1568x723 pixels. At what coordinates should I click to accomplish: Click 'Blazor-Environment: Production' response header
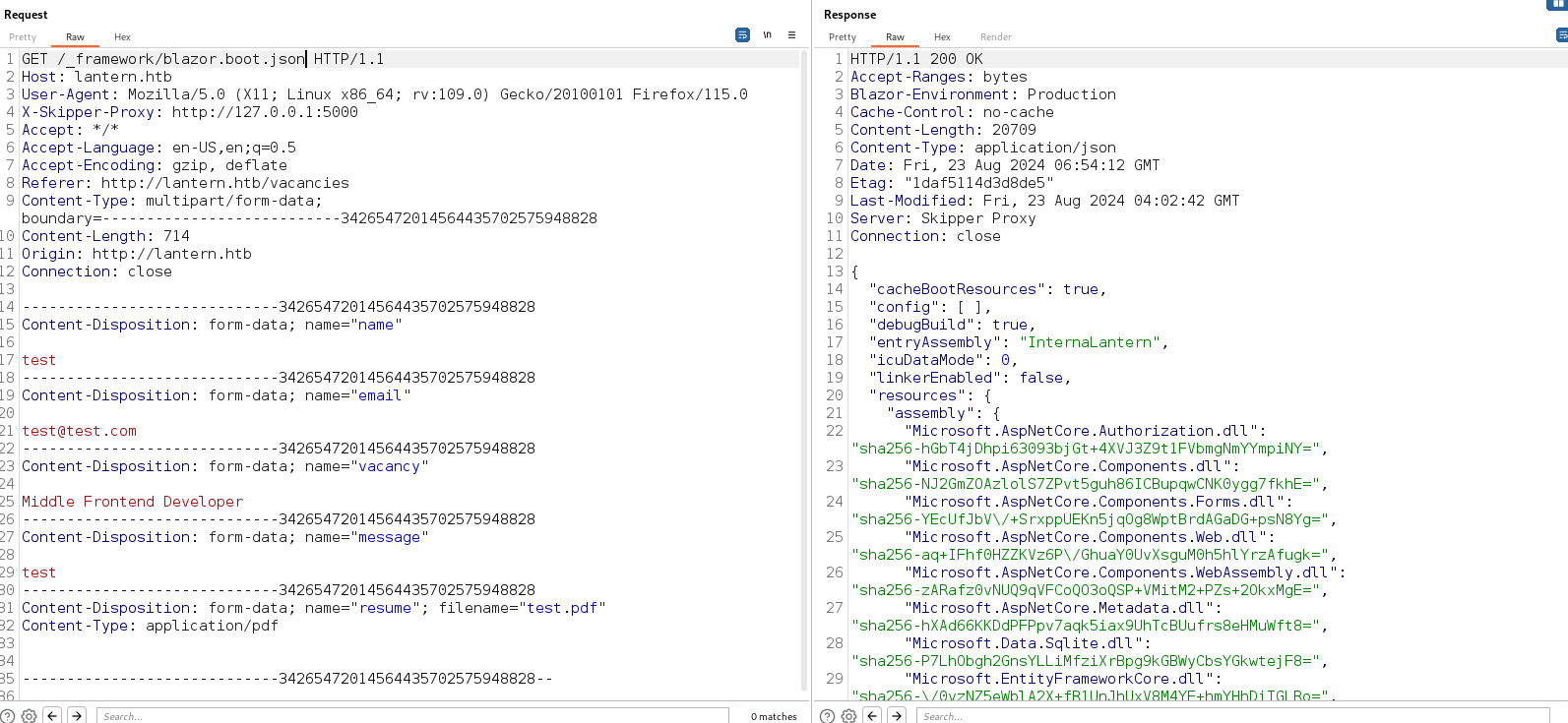pyautogui.click(x=983, y=94)
